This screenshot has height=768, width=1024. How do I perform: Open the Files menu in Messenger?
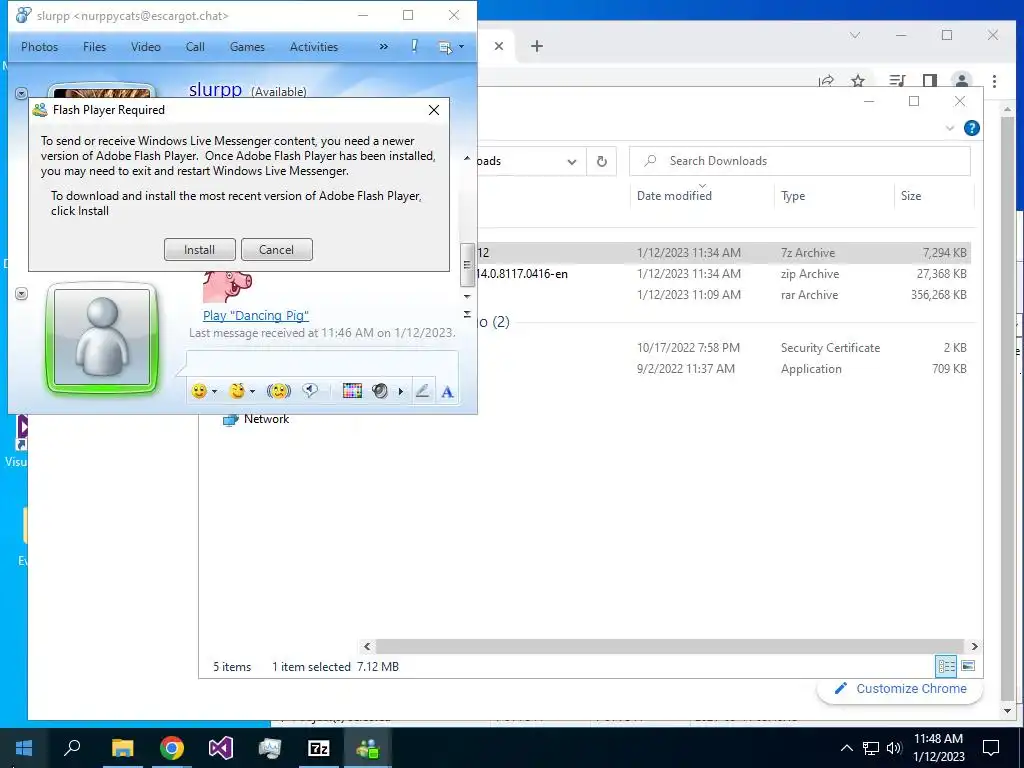(x=94, y=47)
